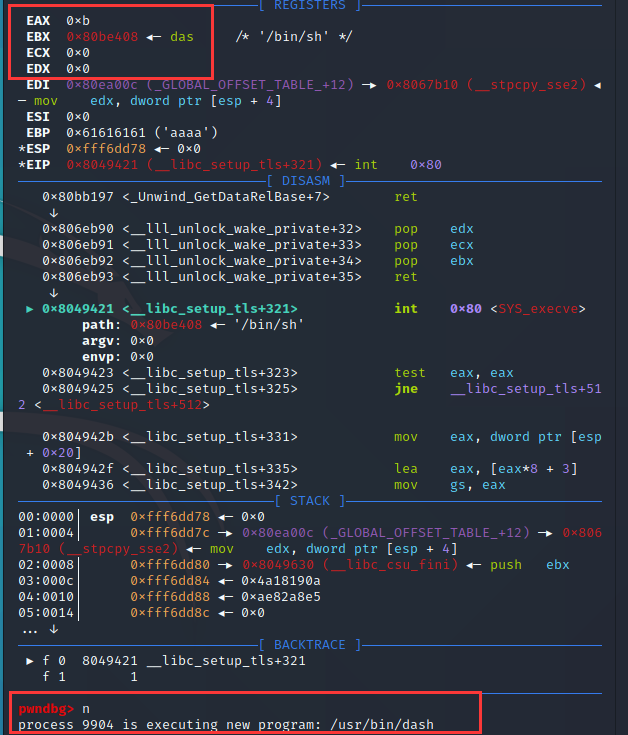
Task: Select stack value 0x4a18190a
Action: [x=281, y=581]
